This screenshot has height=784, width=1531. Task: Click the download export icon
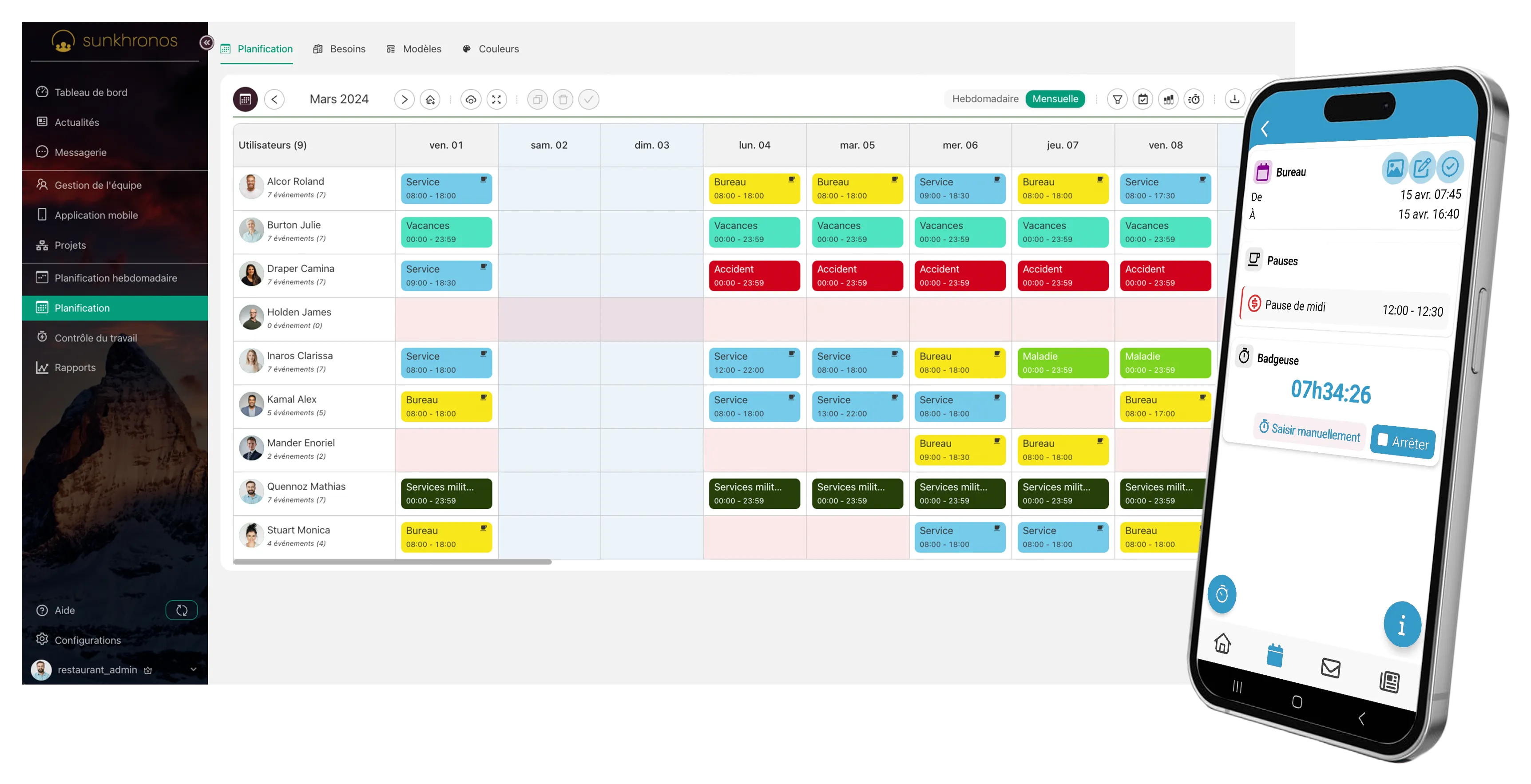(1235, 99)
